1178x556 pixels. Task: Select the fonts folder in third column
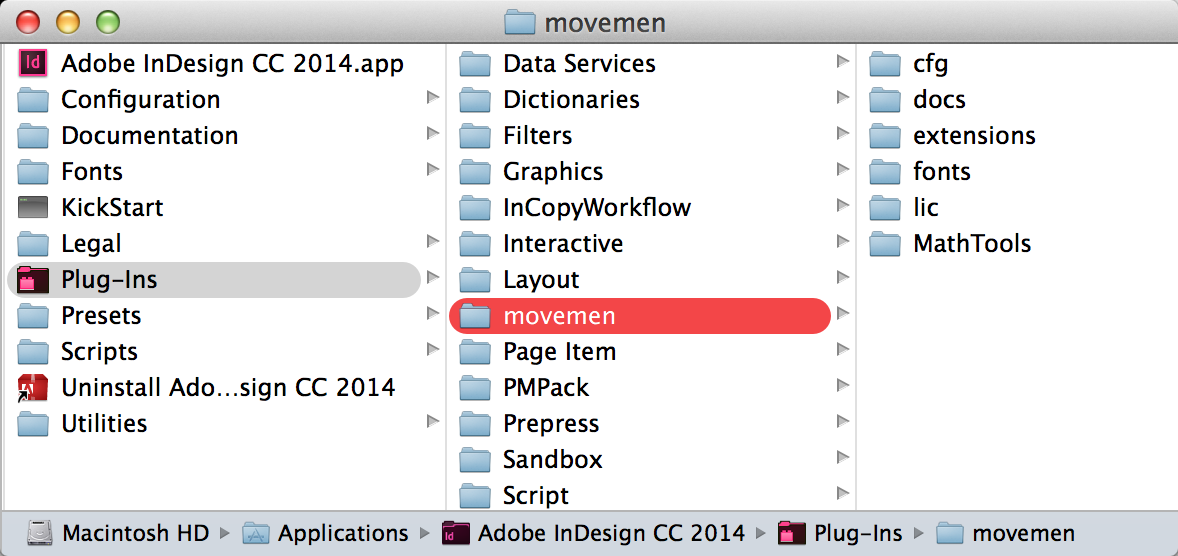[920, 171]
